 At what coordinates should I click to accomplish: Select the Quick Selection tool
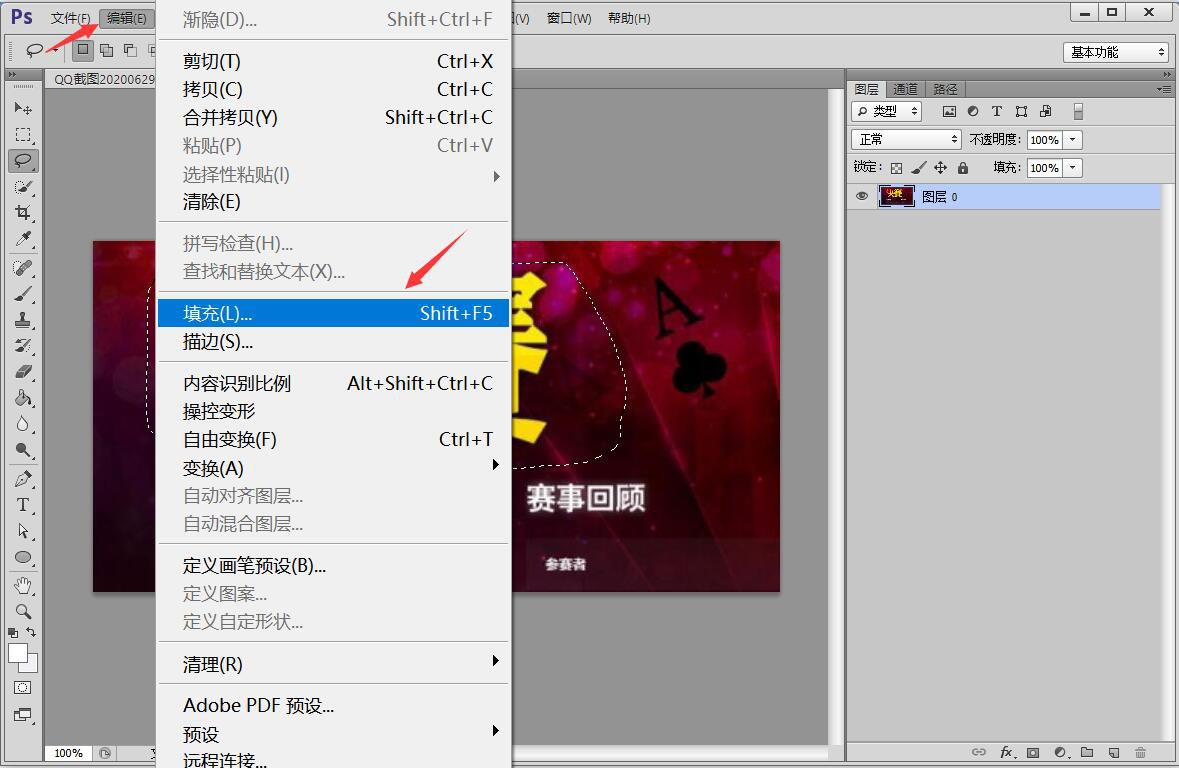click(x=23, y=187)
